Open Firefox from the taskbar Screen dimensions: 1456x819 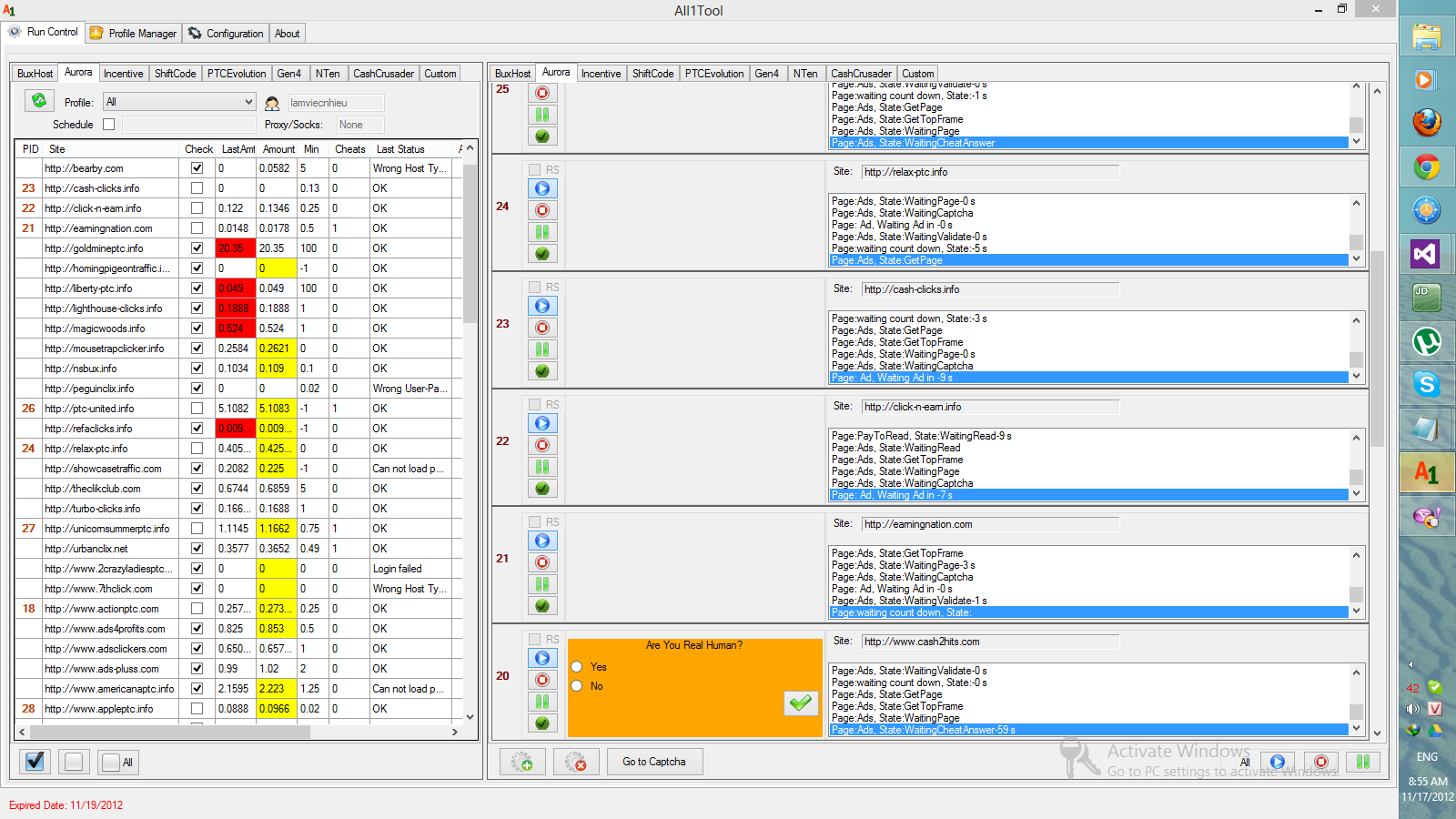(1426, 122)
